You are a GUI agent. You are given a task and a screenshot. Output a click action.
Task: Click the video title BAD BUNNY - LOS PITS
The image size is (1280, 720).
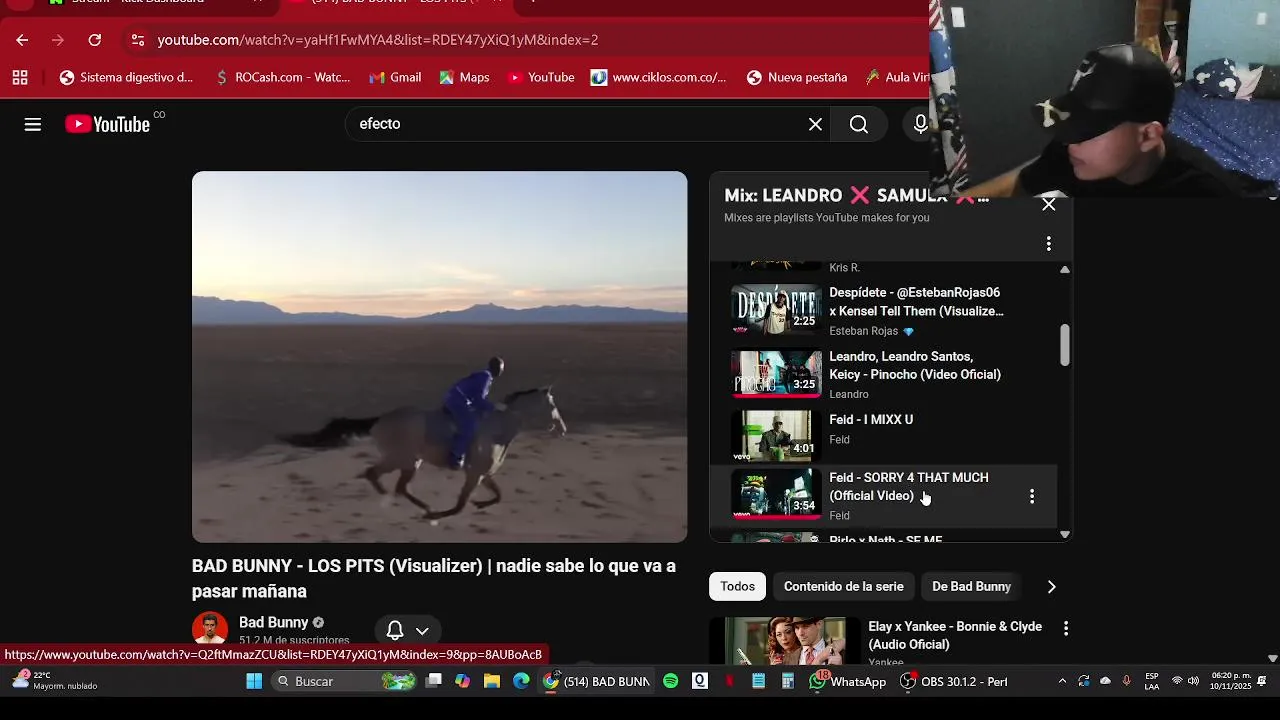(434, 578)
